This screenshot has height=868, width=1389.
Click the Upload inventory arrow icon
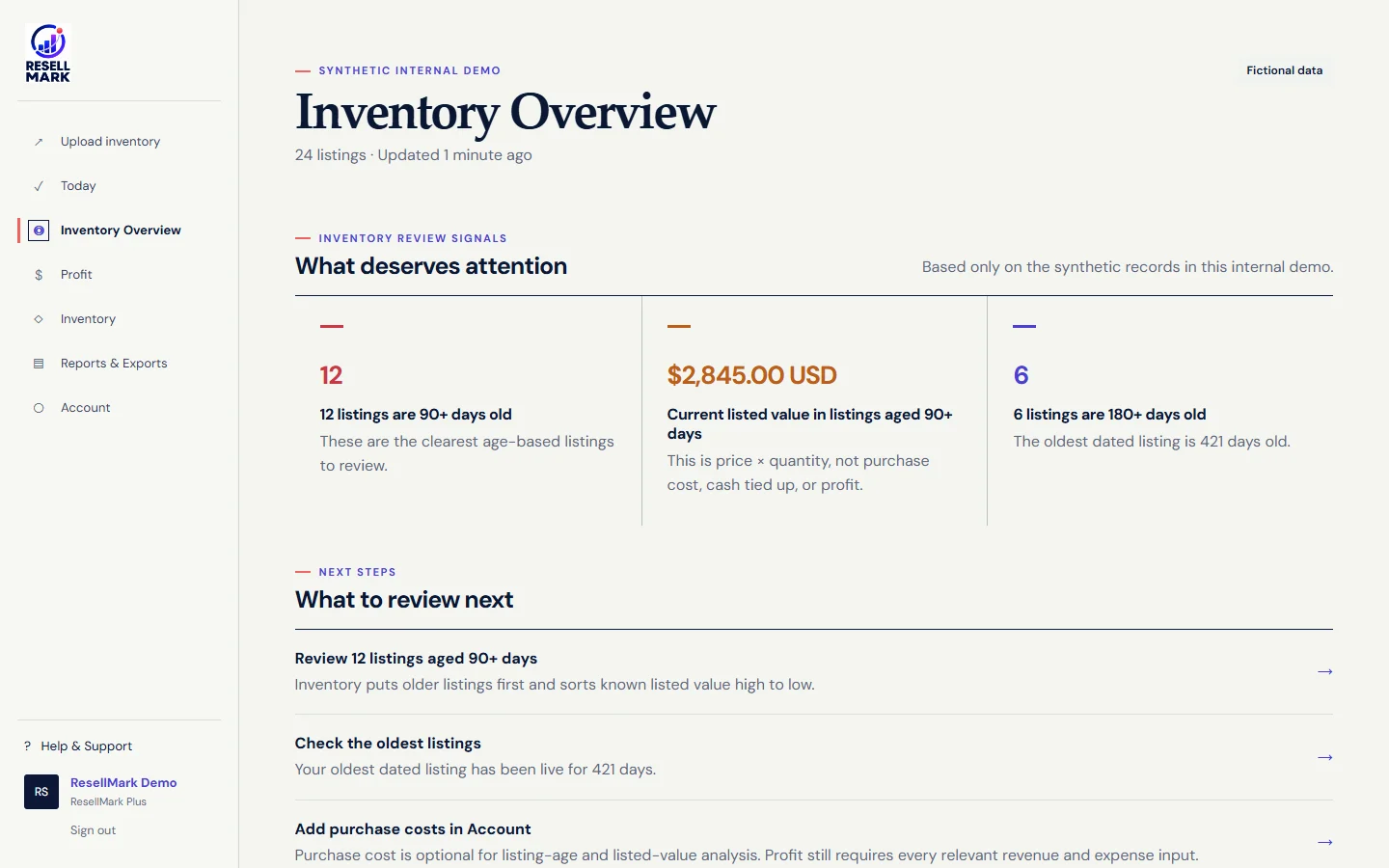point(39,142)
